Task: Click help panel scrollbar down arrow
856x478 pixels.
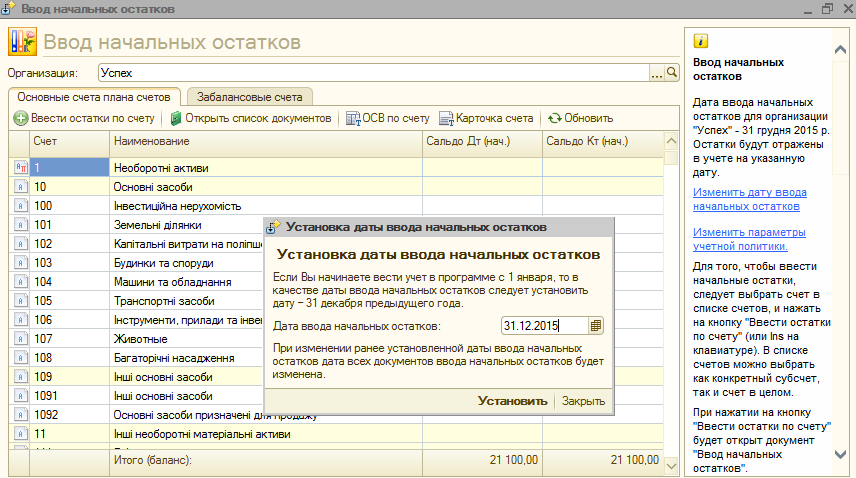Action: 840,454
